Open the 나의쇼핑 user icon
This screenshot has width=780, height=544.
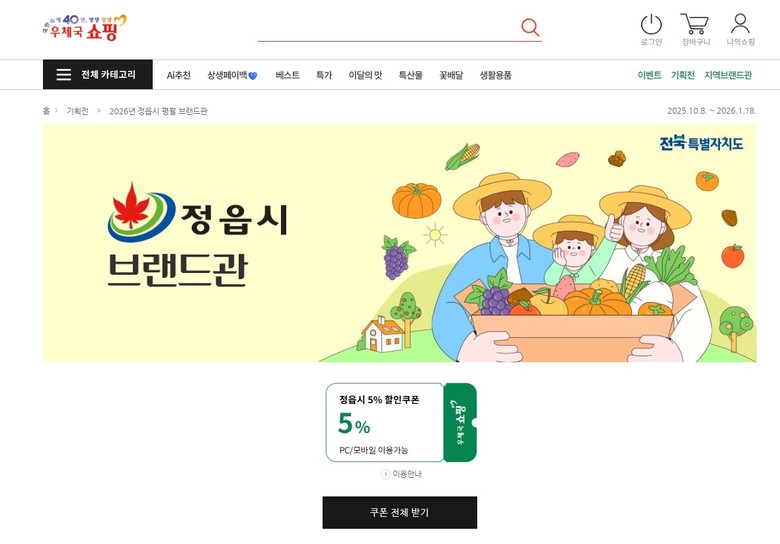click(x=740, y=24)
